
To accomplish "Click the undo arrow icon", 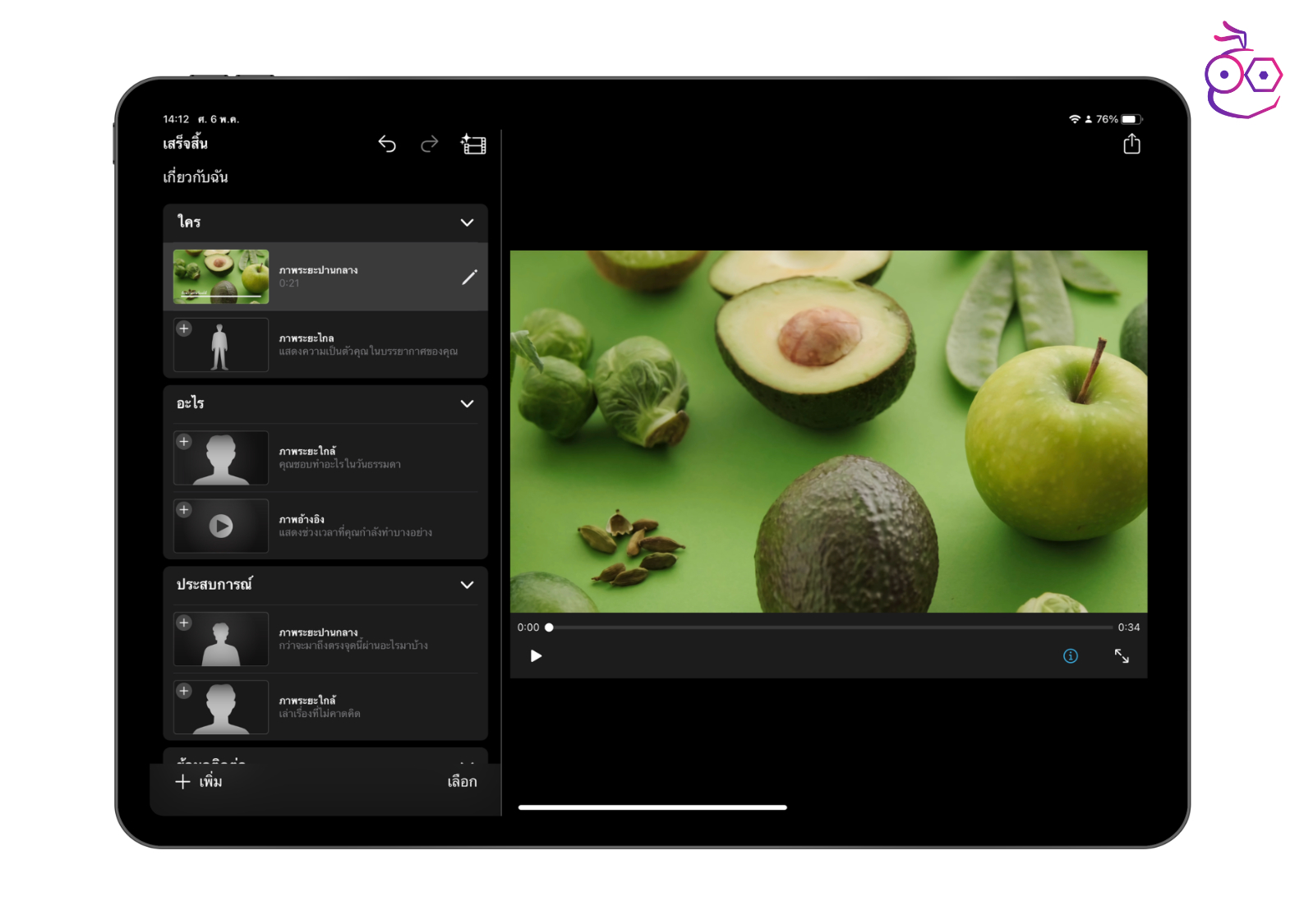I will coord(387,145).
